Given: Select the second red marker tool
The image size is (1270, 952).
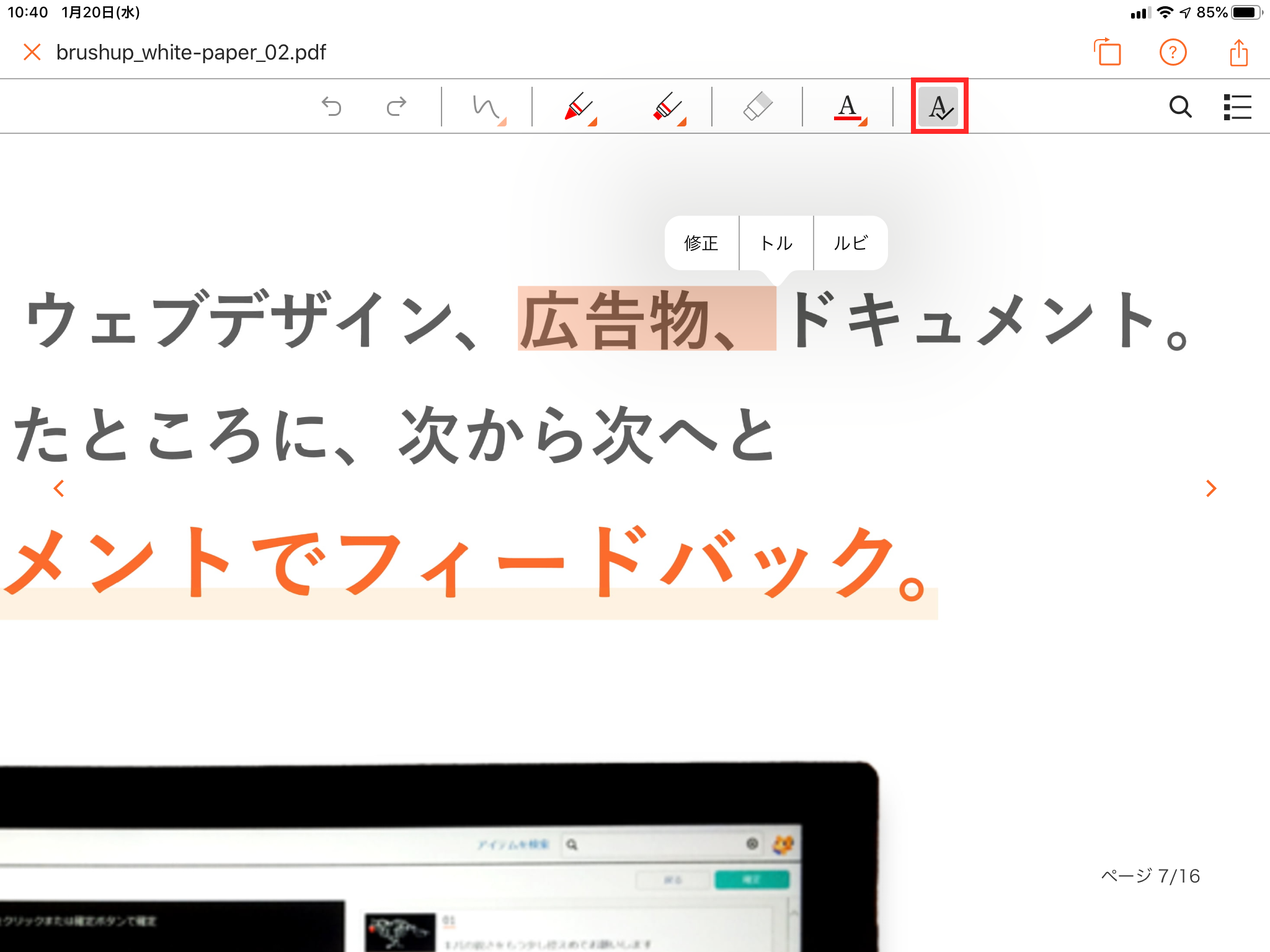Looking at the screenshot, I should coord(668,107).
